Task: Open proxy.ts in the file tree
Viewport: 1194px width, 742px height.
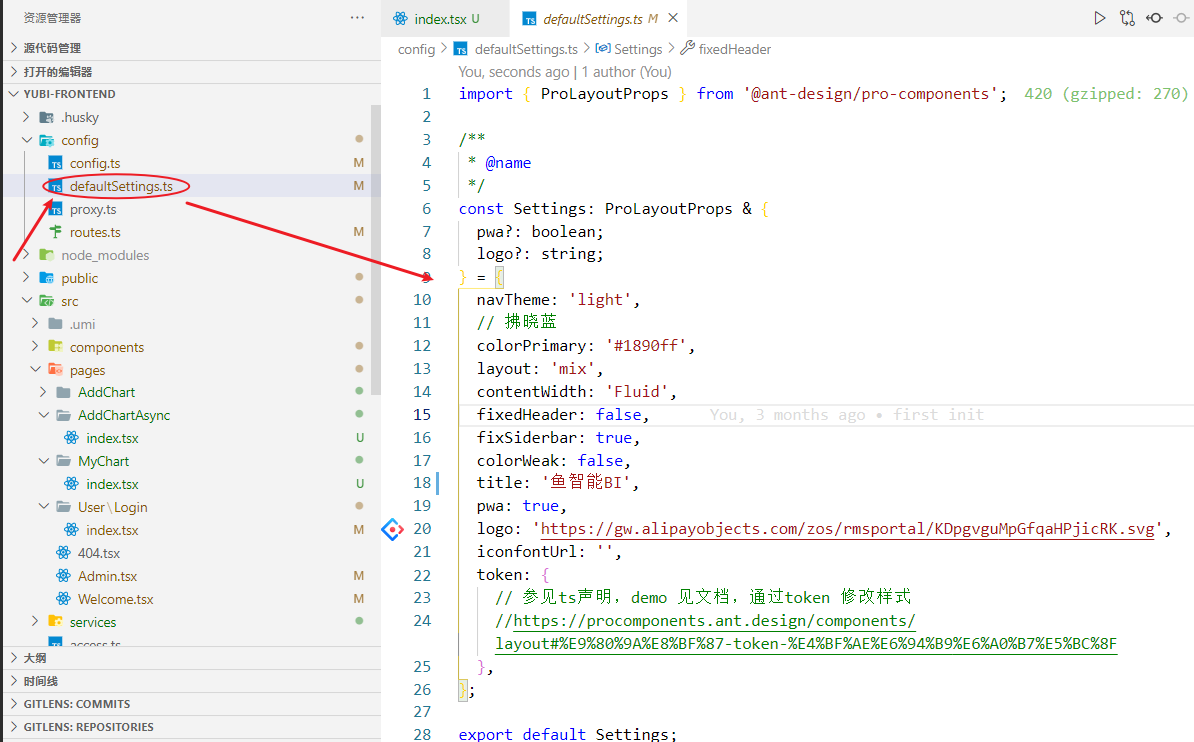Action: [x=92, y=209]
